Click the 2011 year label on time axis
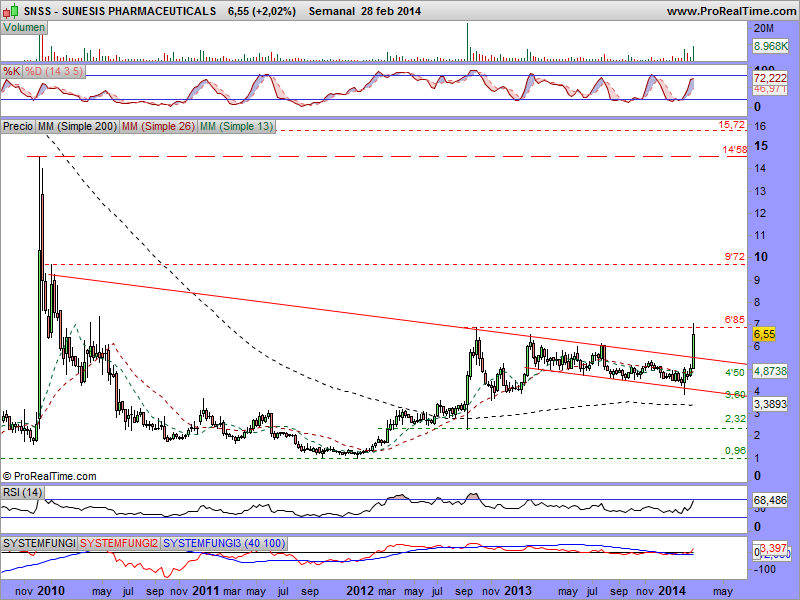 pos(206,591)
